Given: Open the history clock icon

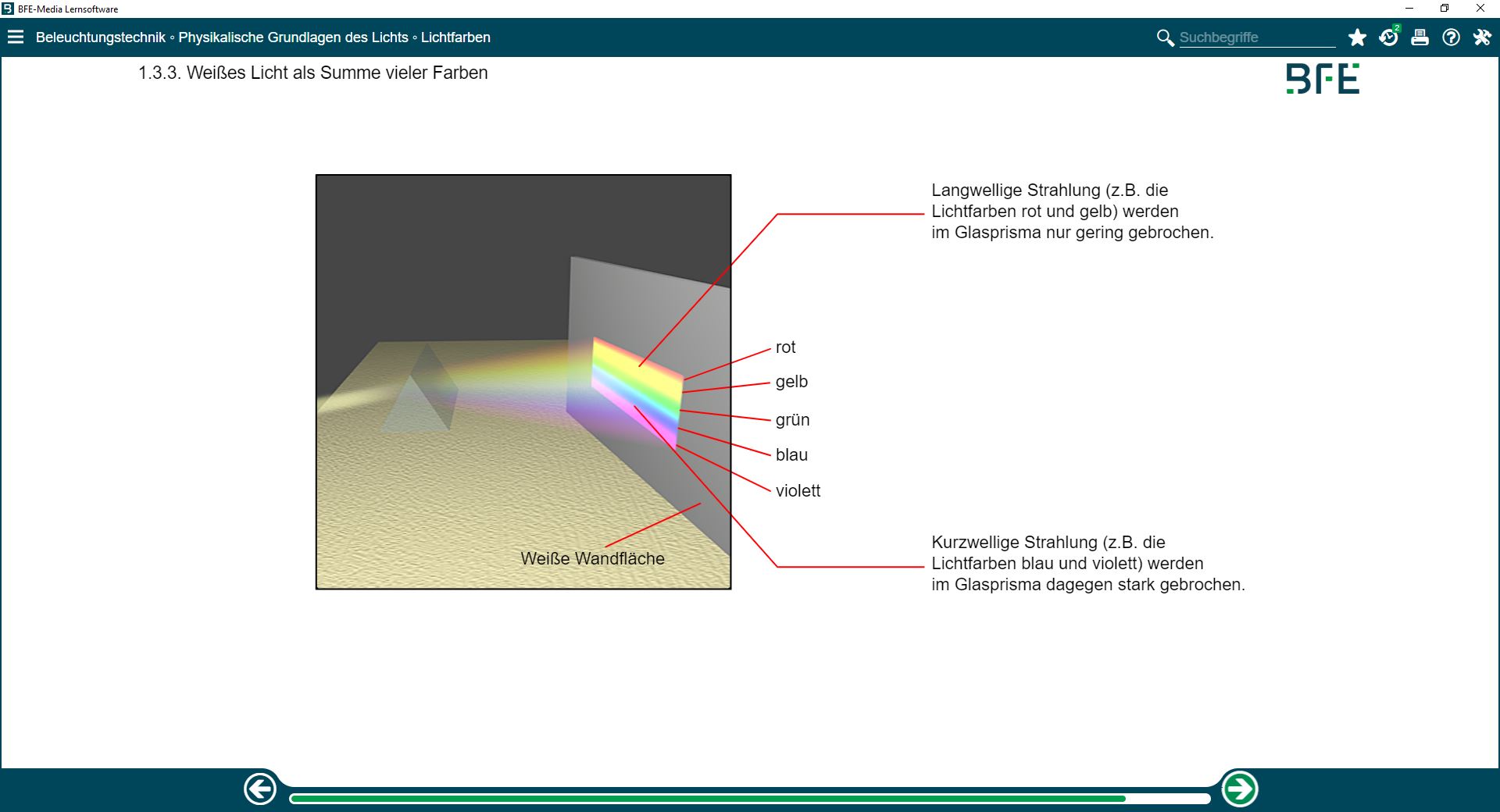Looking at the screenshot, I should [x=1388, y=37].
